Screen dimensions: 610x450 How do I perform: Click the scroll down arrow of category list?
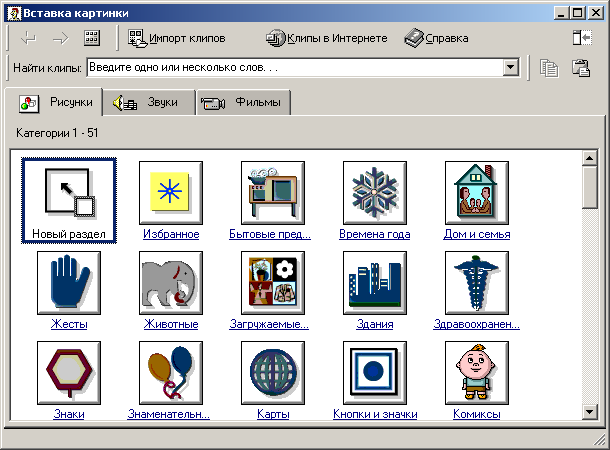590,411
